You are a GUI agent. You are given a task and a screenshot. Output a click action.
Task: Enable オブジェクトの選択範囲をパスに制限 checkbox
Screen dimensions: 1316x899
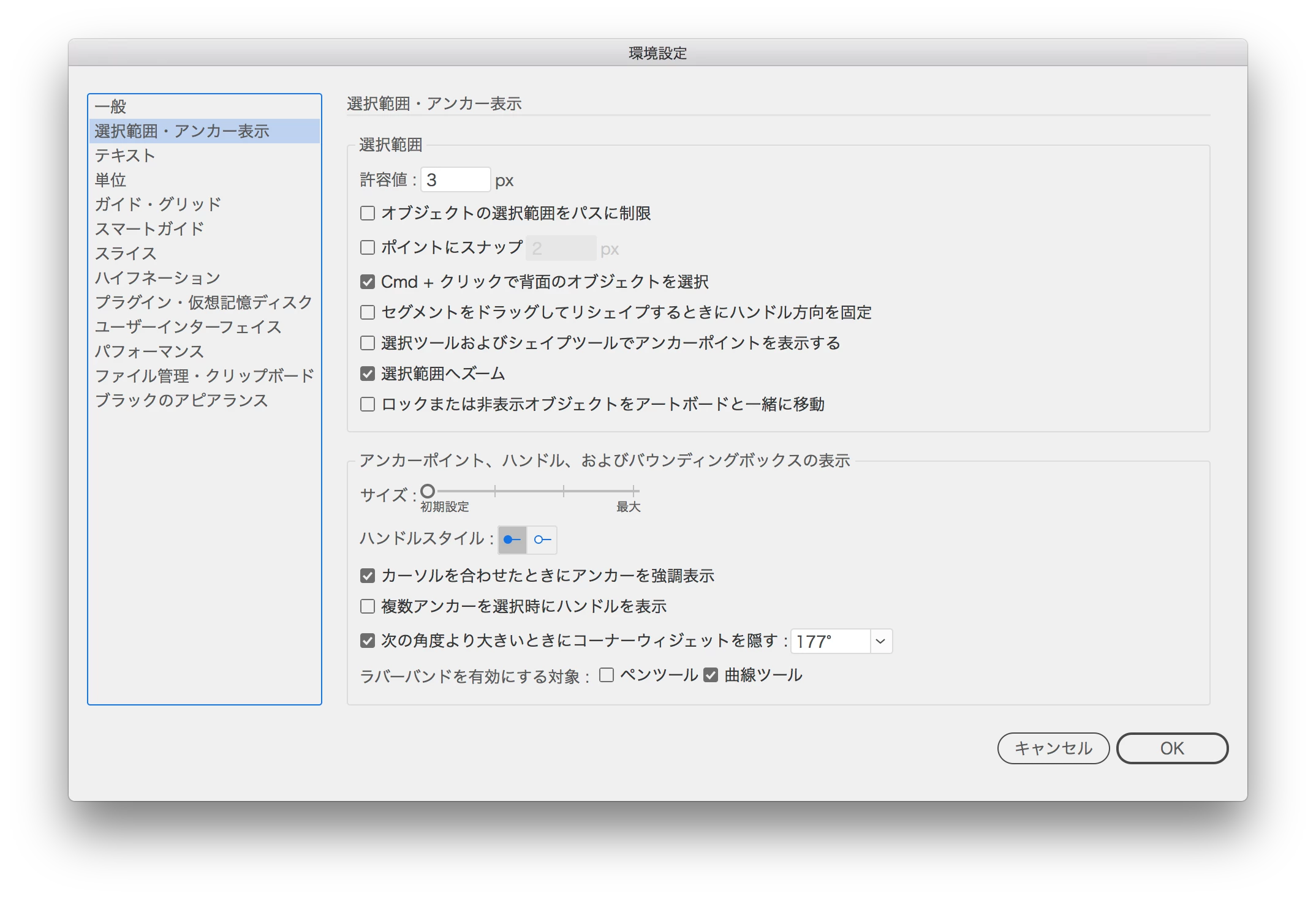click(368, 213)
